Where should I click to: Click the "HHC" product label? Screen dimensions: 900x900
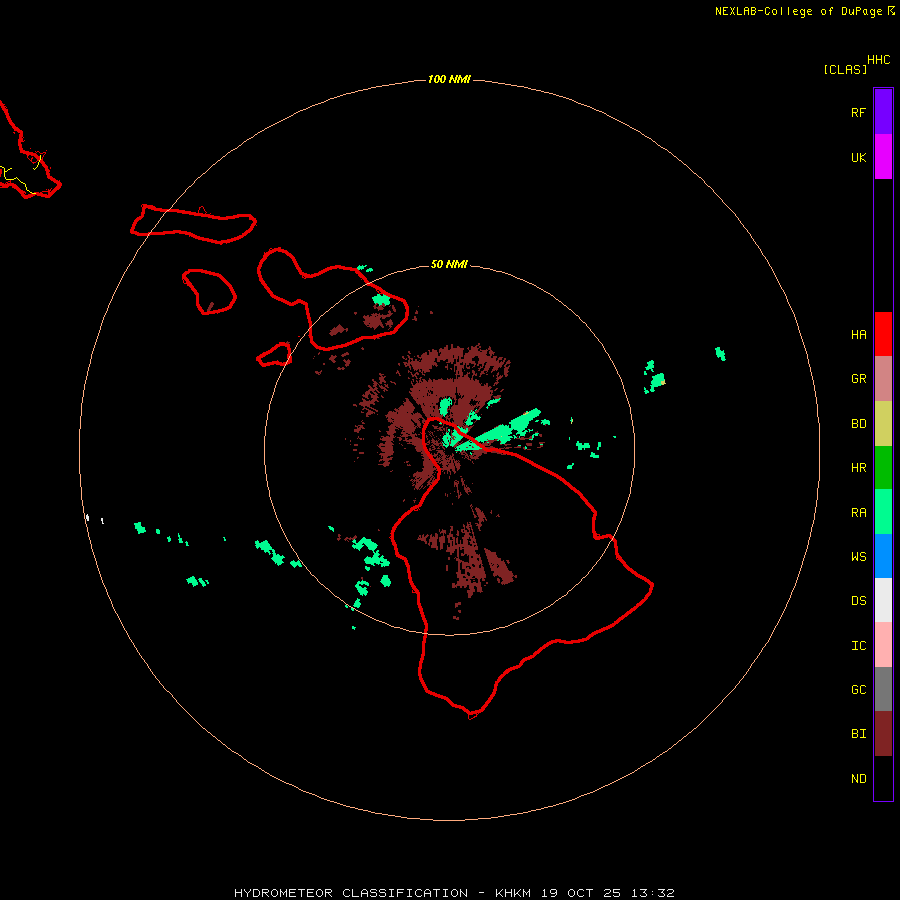click(878, 60)
